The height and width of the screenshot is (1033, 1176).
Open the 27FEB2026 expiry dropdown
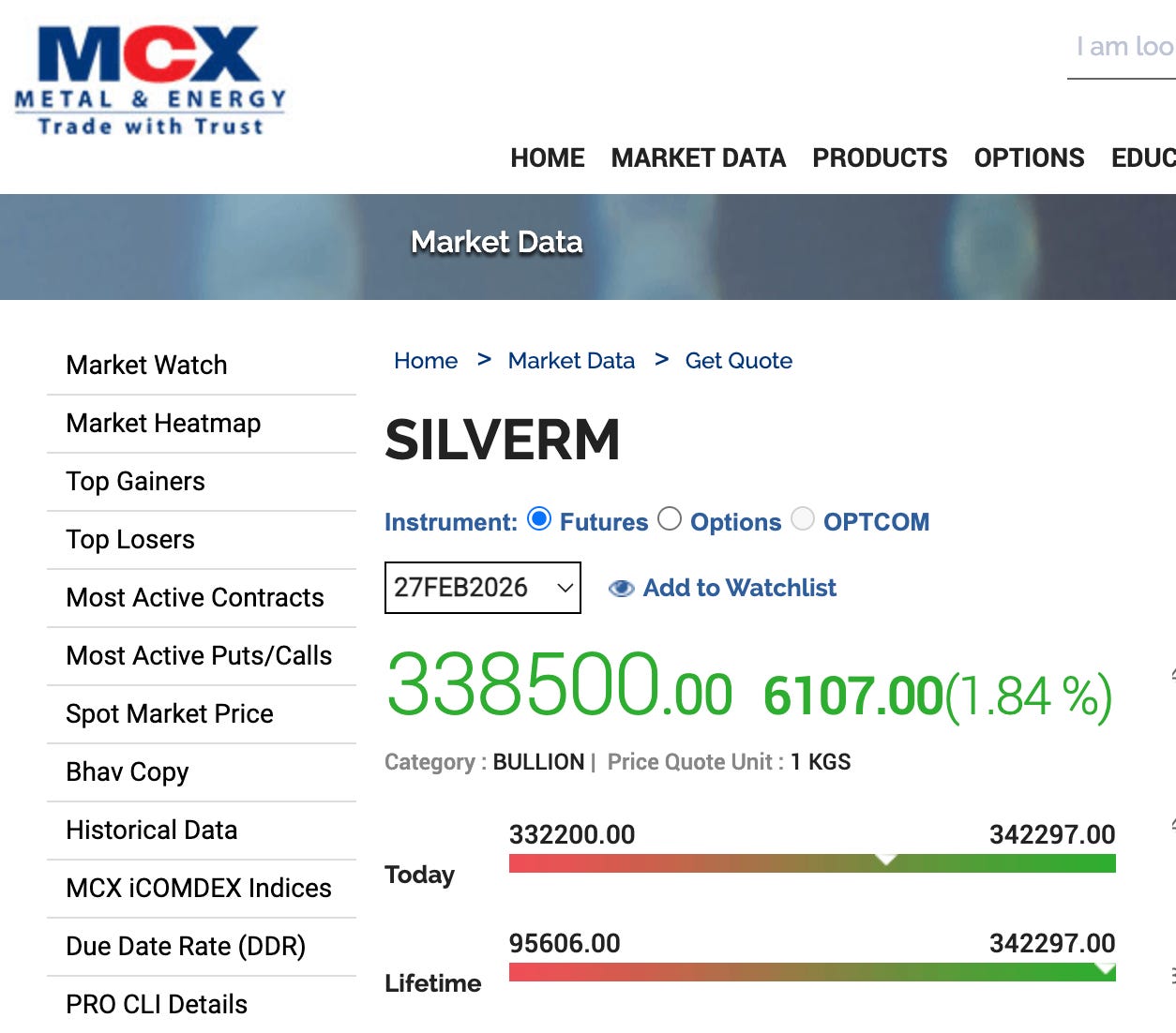483,588
